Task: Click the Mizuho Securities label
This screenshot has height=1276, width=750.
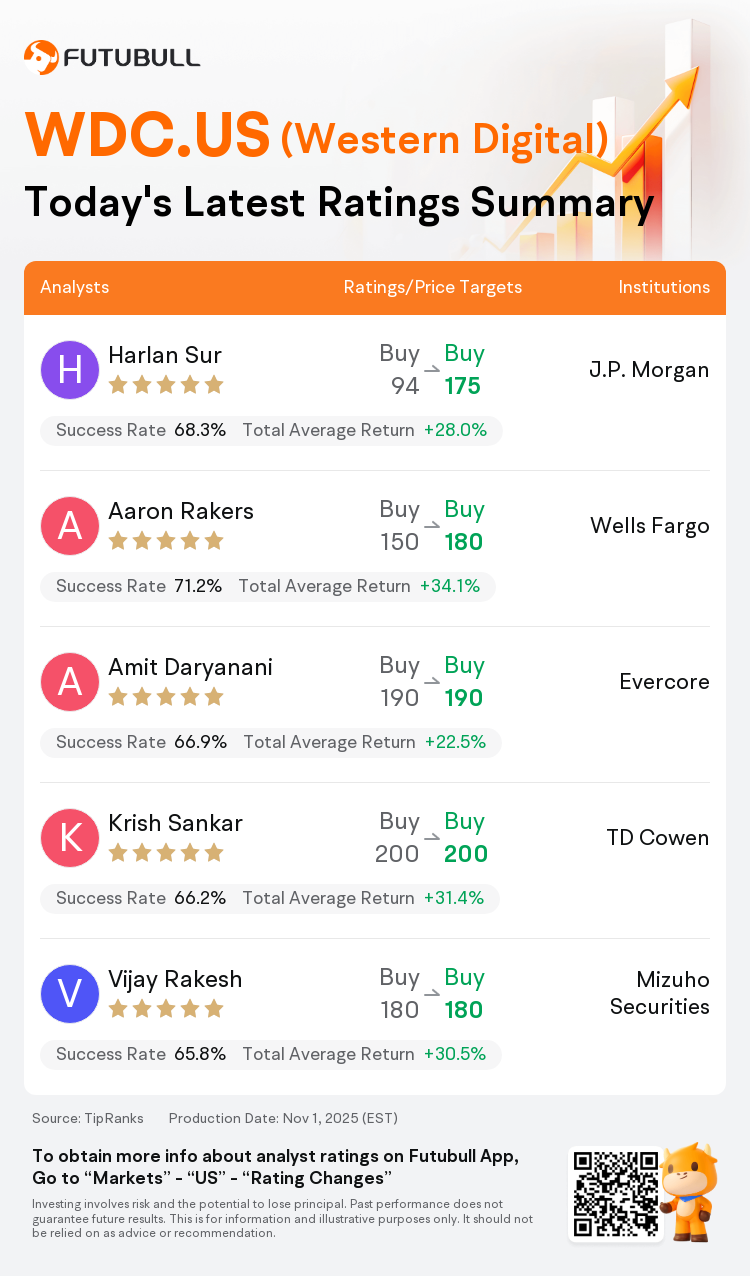Action: [x=660, y=993]
